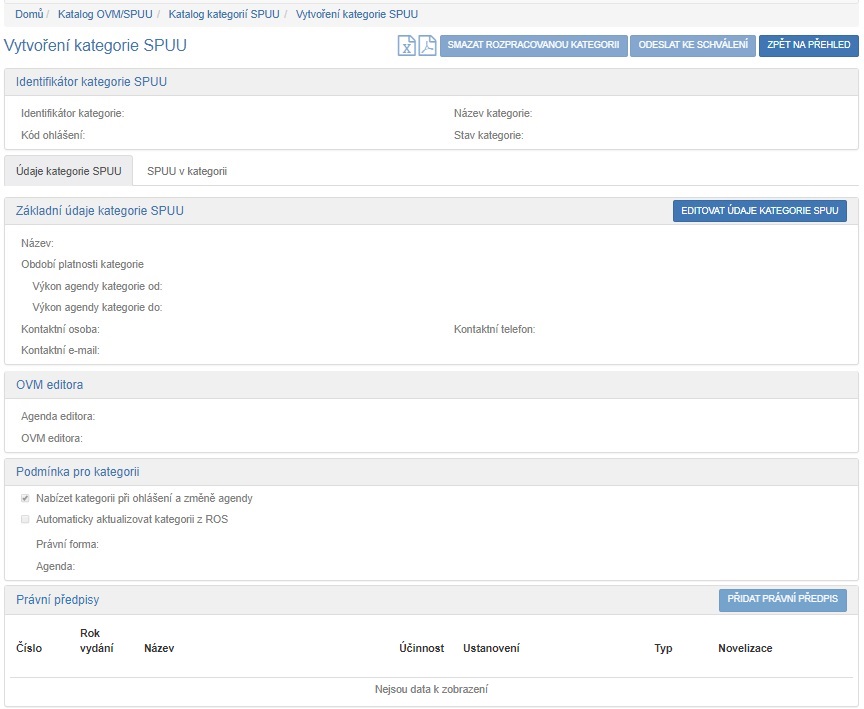
Task: Click the 'Účinnost' column header
Action: pyautogui.click(x=421, y=648)
